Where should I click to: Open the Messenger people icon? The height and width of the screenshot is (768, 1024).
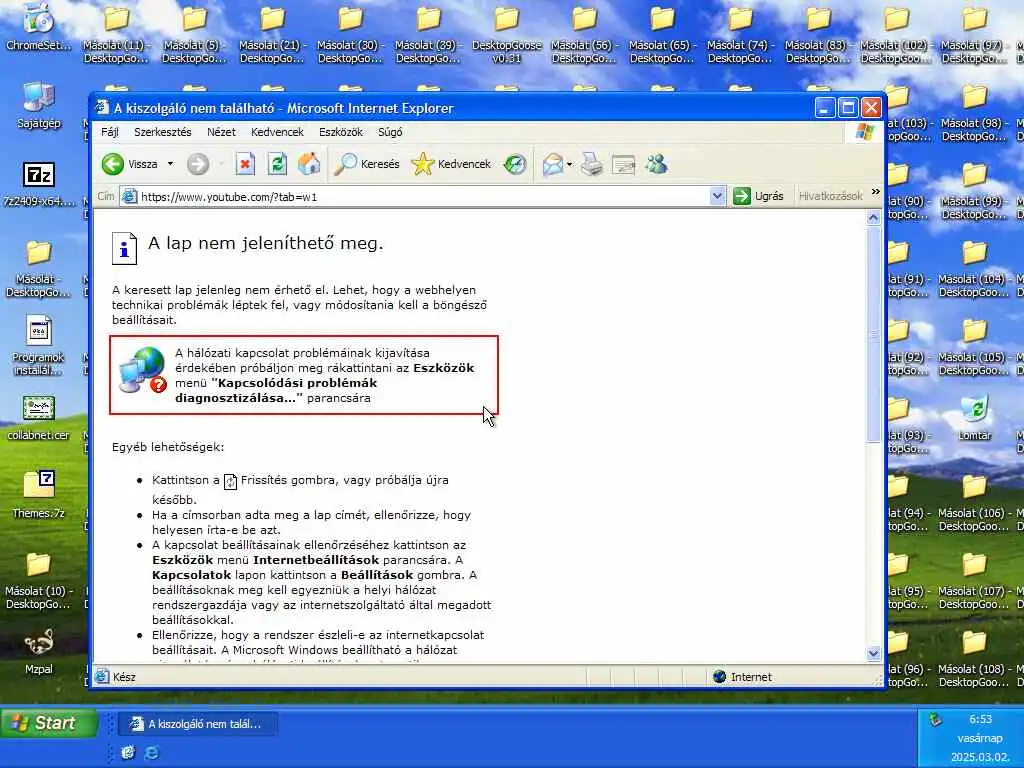pyautogui.click(x=656, y=164)
